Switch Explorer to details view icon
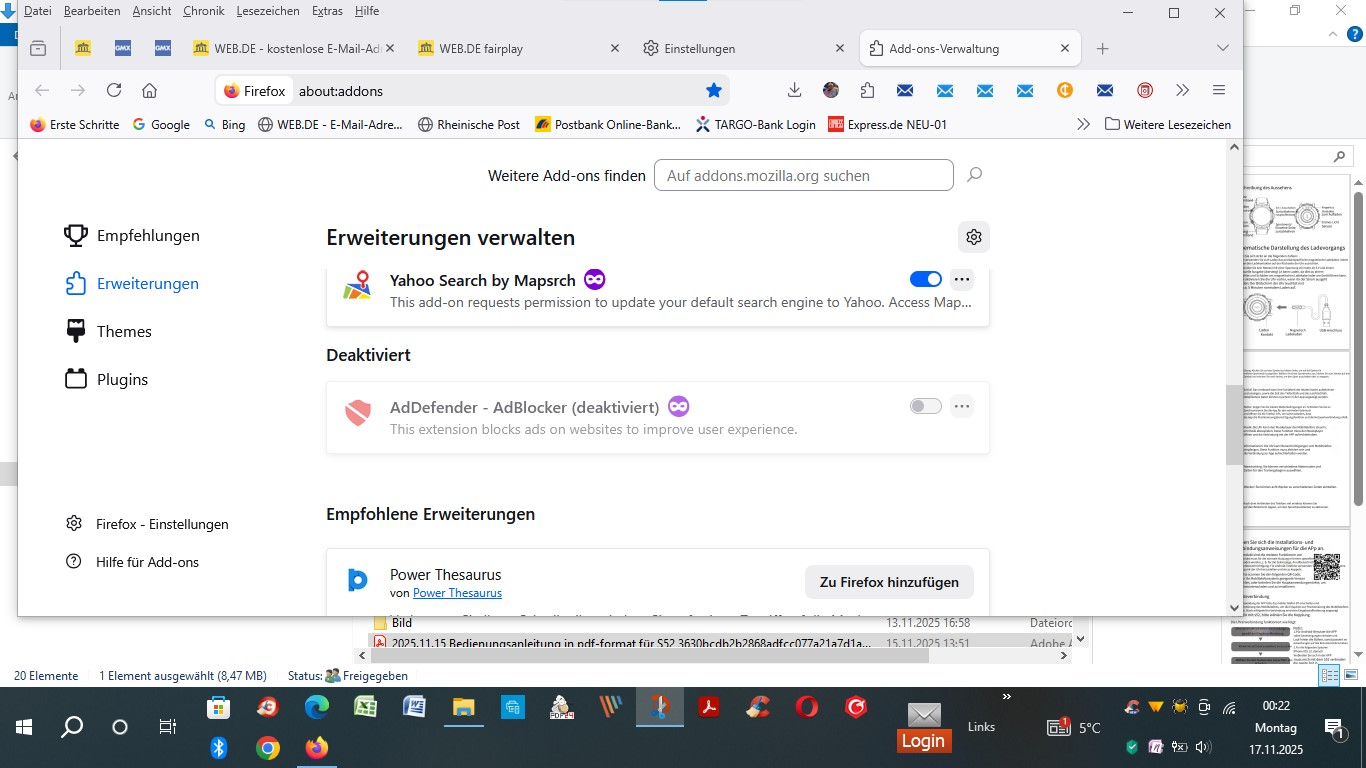 (x=1329, y=677)
